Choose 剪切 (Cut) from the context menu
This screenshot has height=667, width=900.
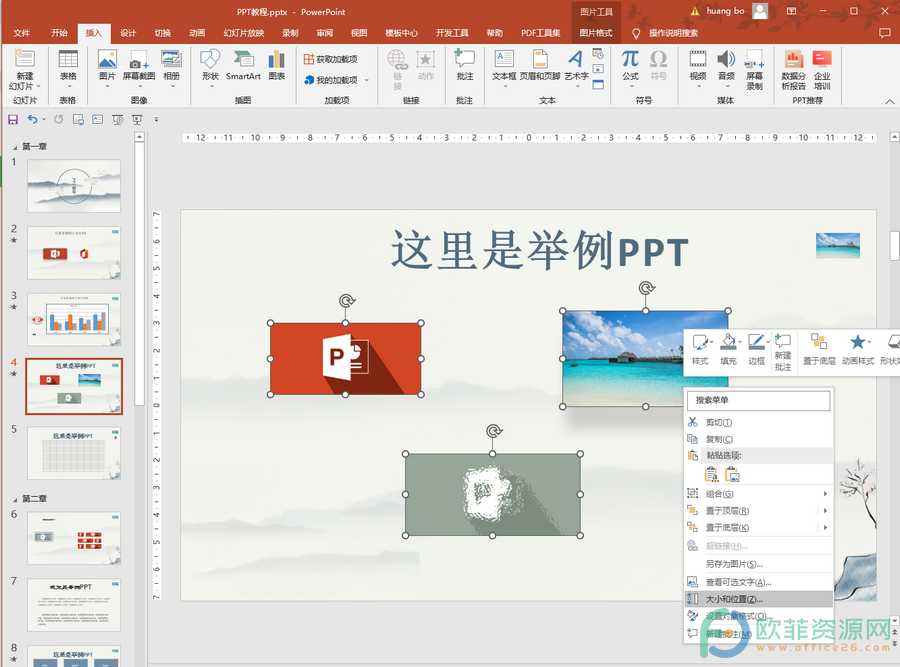tap(759, 422)
